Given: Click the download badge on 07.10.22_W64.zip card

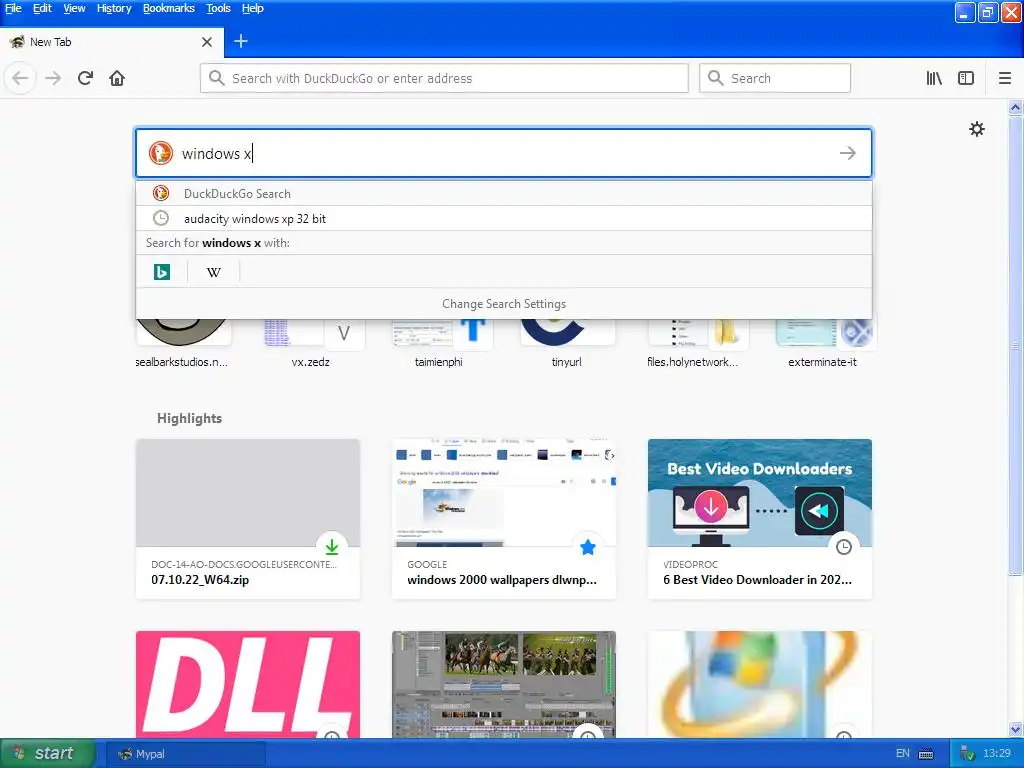Looking at the screenshot, I should 332,547.
